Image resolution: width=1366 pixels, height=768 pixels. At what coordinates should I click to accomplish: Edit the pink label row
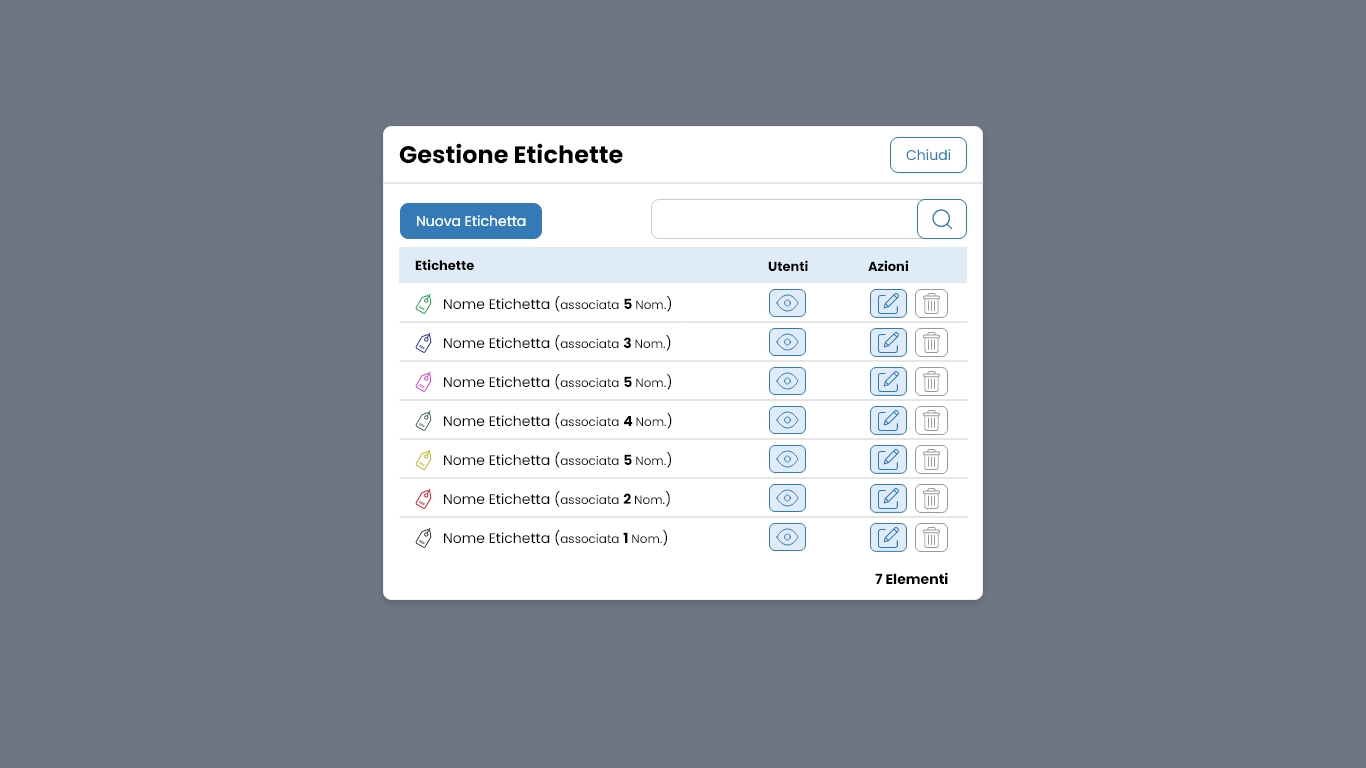point(888,381)
